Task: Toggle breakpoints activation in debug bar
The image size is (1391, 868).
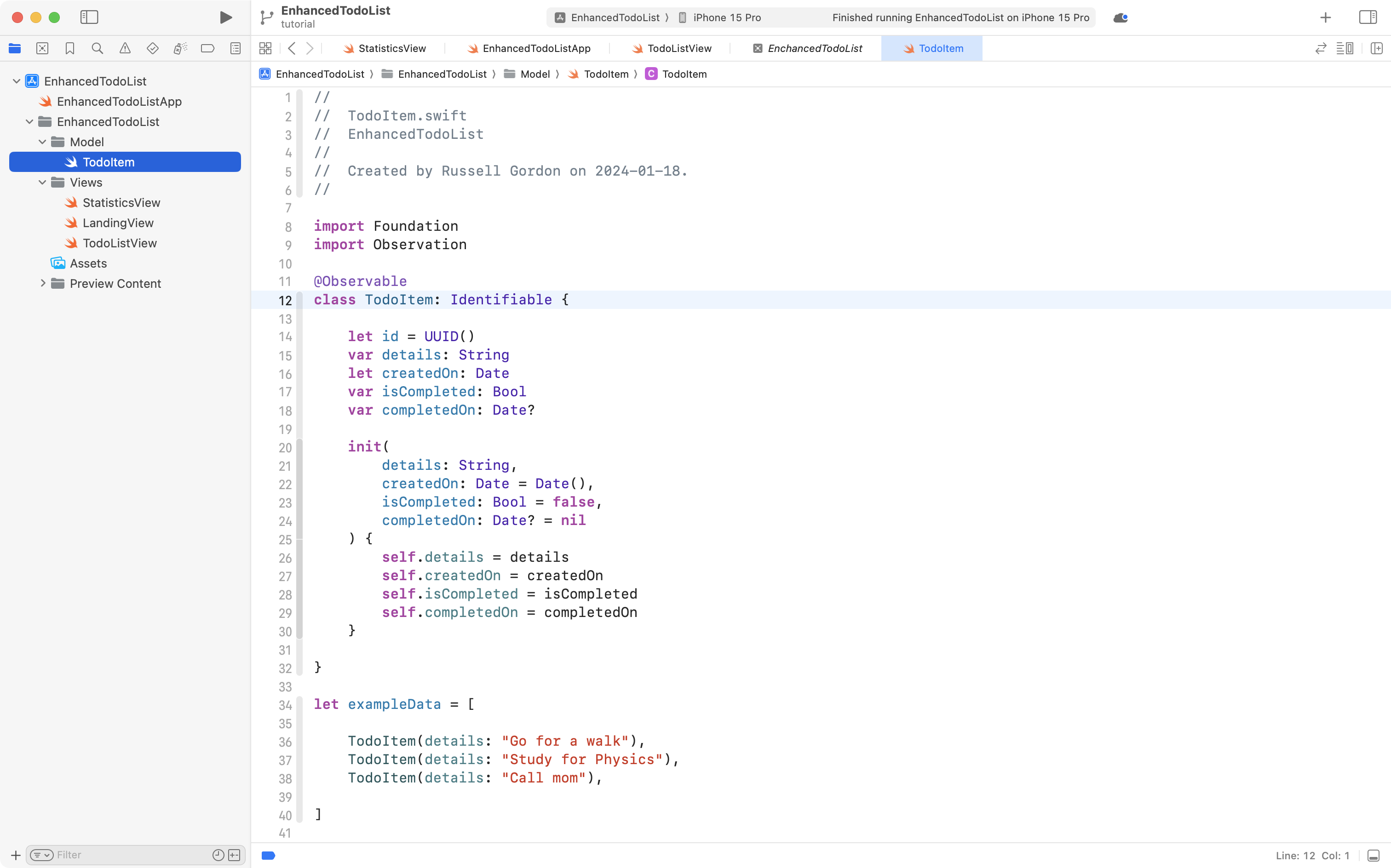Action: tap(268, 856)
